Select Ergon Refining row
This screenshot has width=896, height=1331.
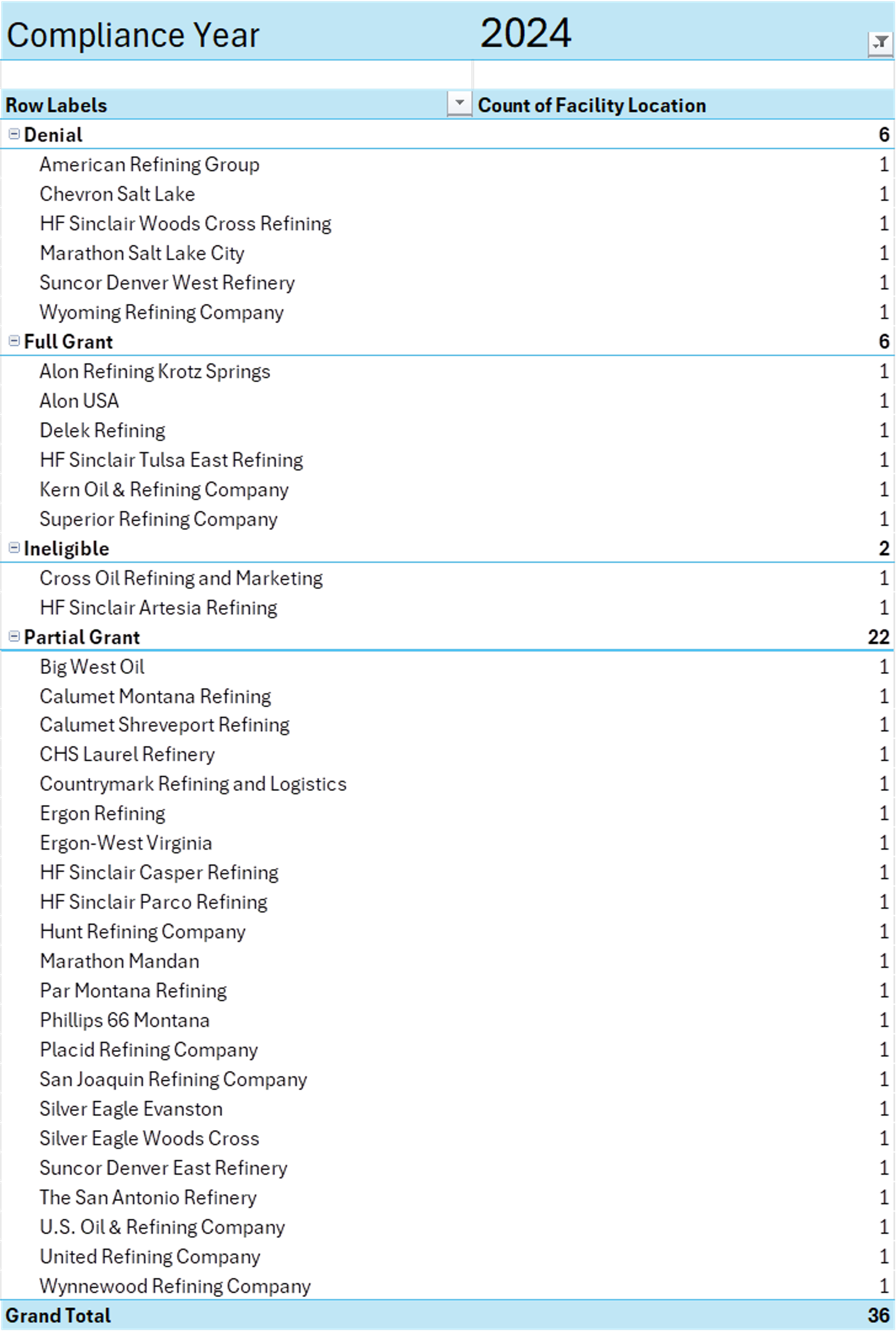pyautogui.click(x=448, y=813)
